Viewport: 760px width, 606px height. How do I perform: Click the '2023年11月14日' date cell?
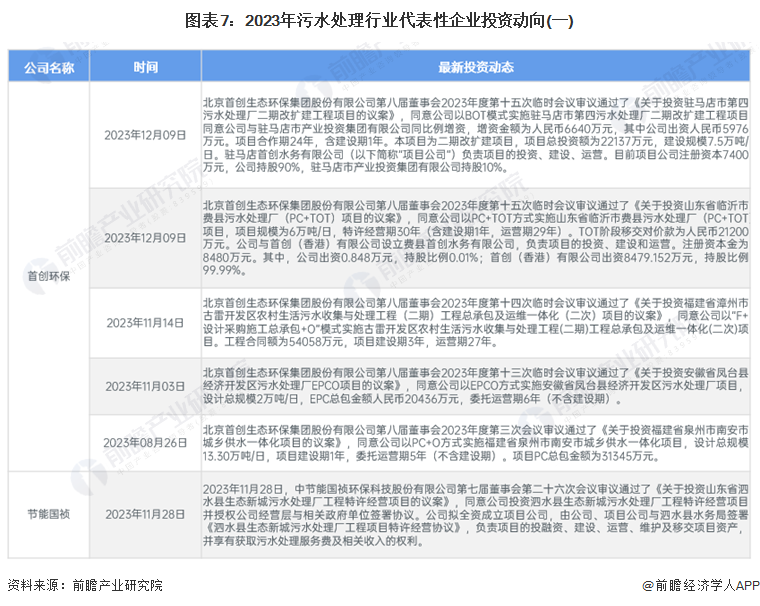(145, 323)
